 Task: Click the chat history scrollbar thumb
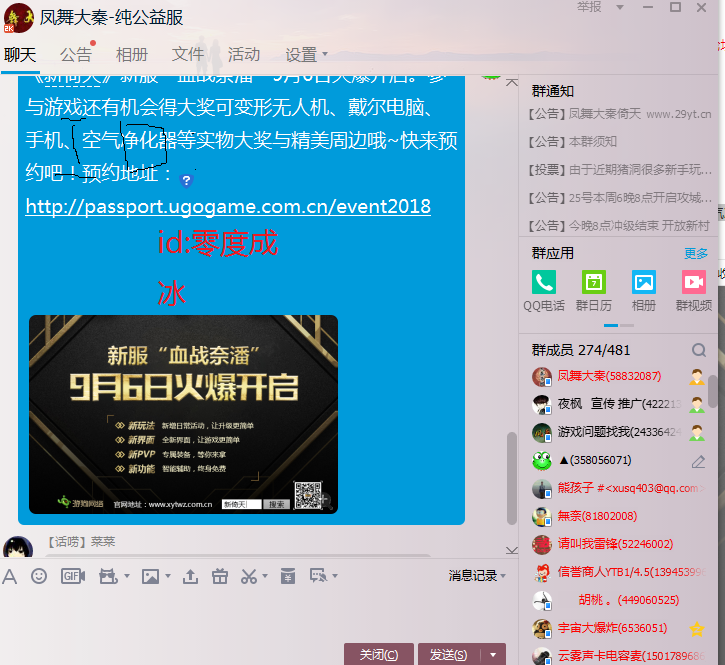point(512,478)
